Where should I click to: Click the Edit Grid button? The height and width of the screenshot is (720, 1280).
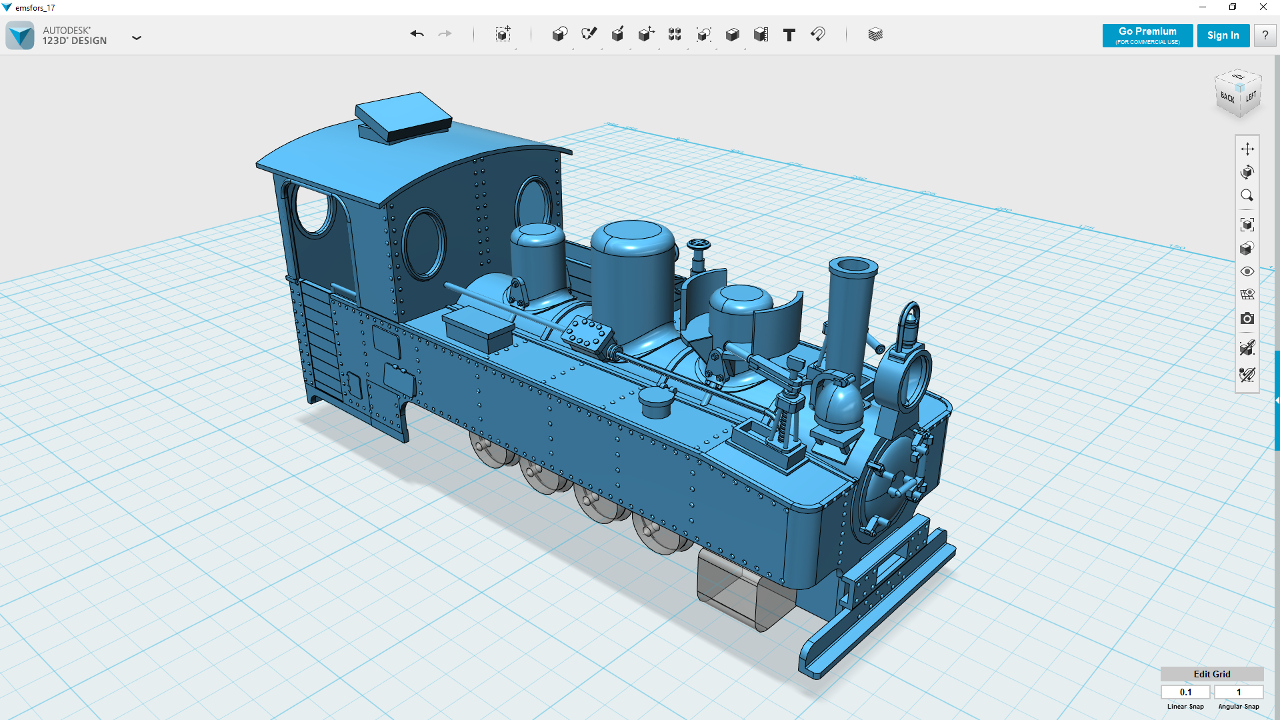[x=1212, y=674]
